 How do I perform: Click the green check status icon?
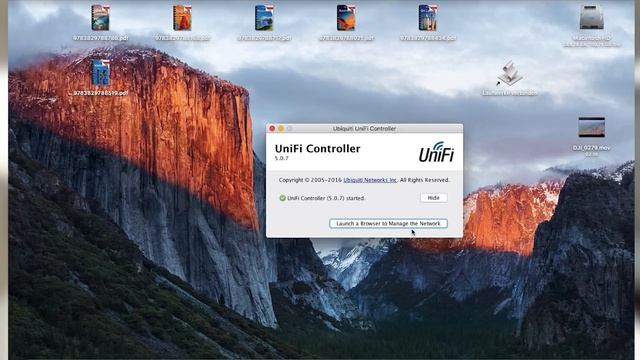[282, 198]
